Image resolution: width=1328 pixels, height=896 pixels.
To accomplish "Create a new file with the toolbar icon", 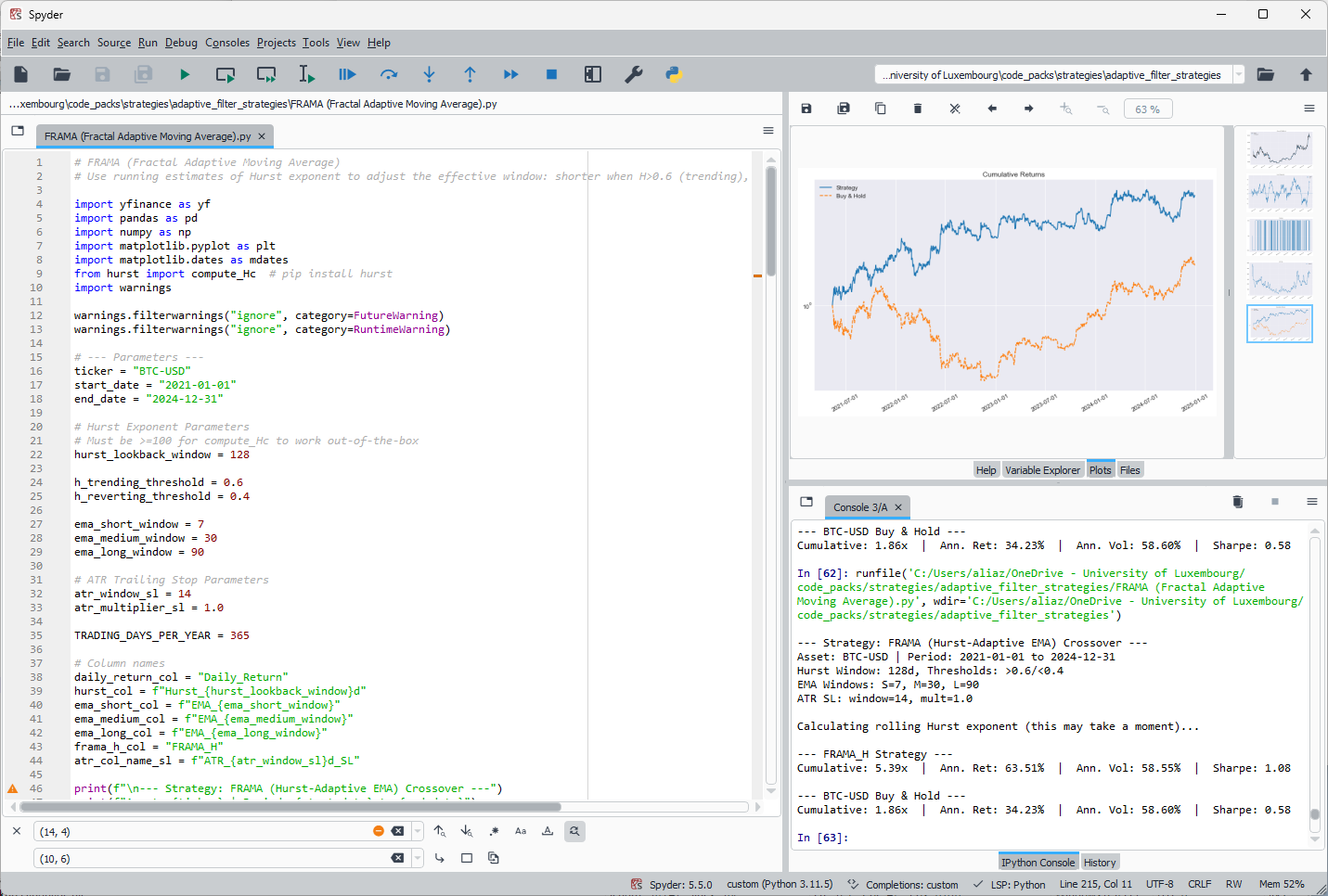I will pyautogui.click(x=21, y=74).
